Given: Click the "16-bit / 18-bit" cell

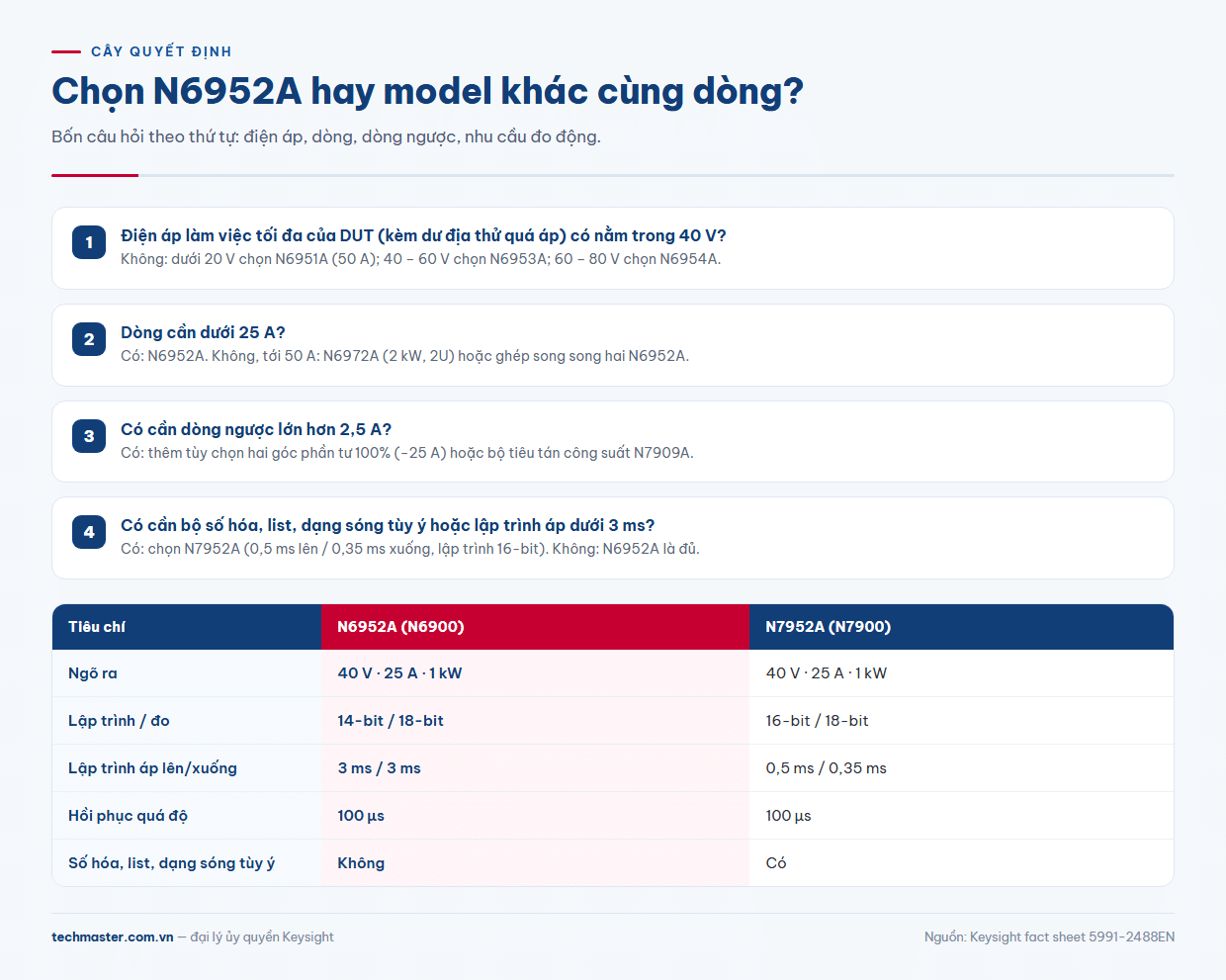Looking at the screenshot, I should (817, 721).
